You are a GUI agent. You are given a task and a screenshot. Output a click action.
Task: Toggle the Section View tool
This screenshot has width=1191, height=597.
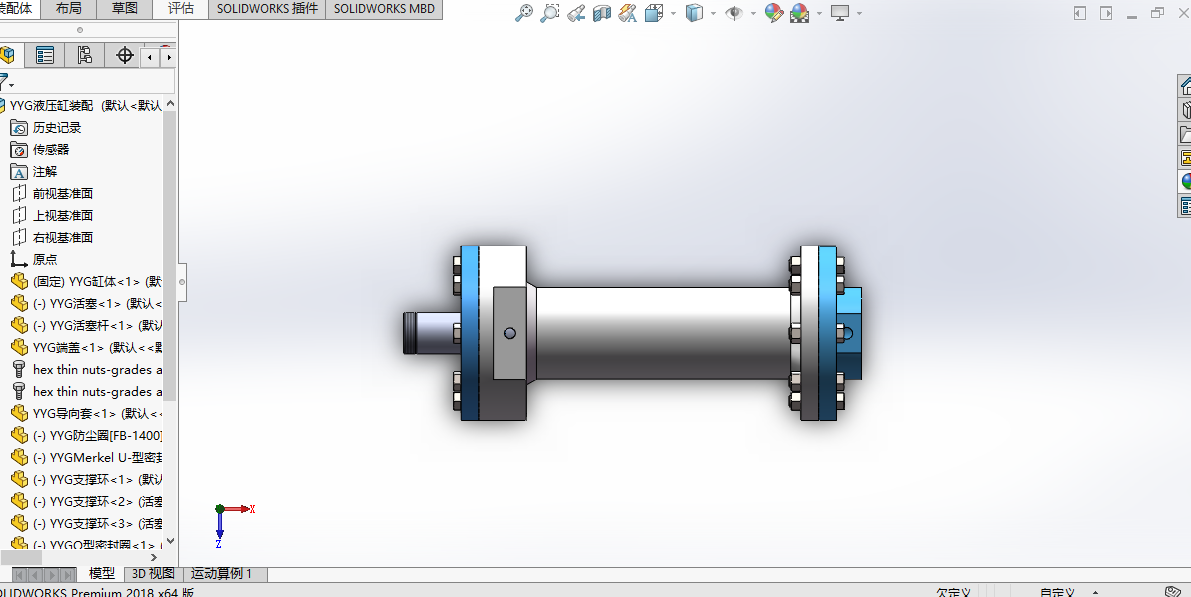click(x=601, y=13)
